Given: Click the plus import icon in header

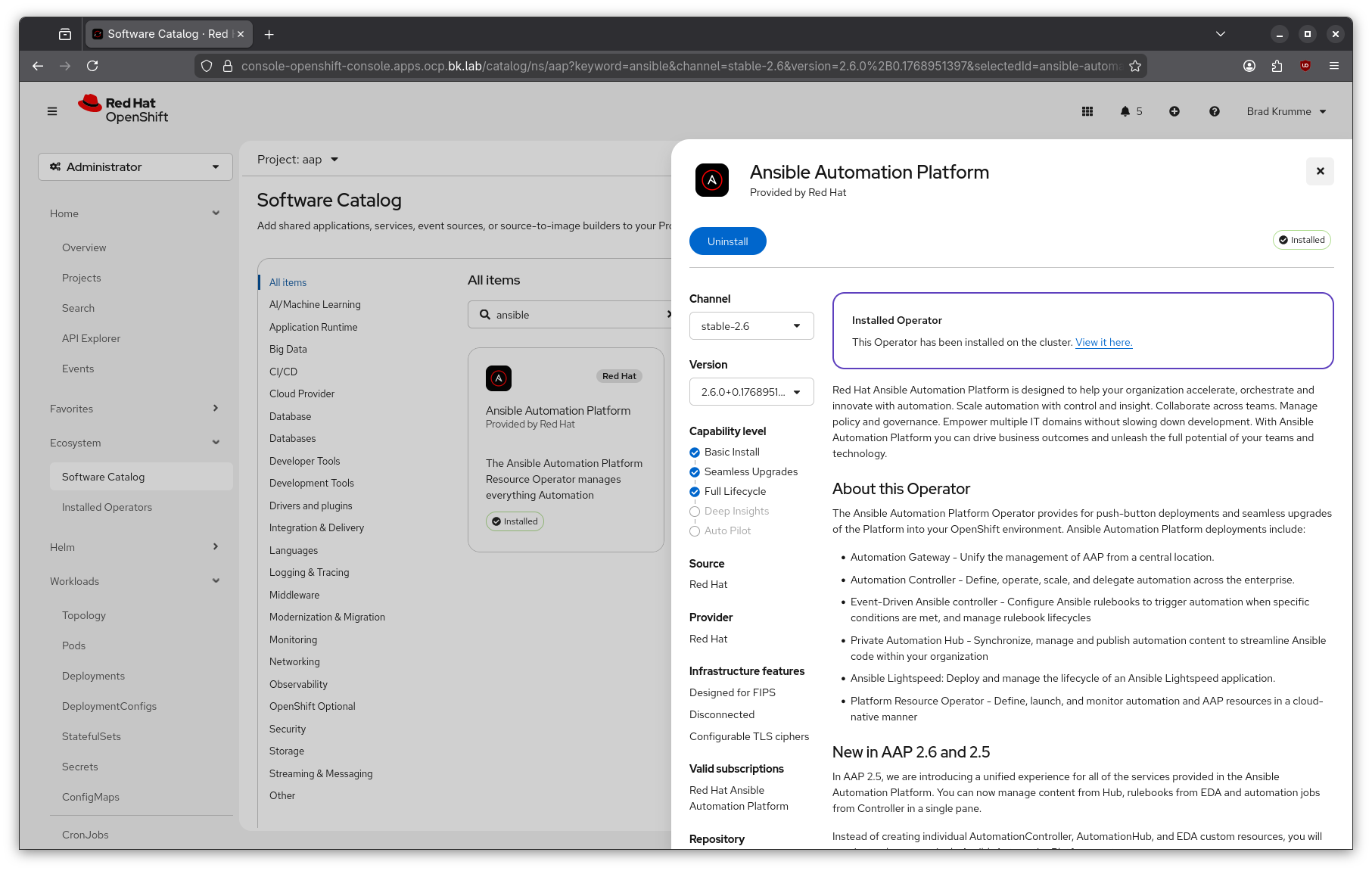Looking at the screenshot, I should pyautogui.click(x=1174, y=111).
